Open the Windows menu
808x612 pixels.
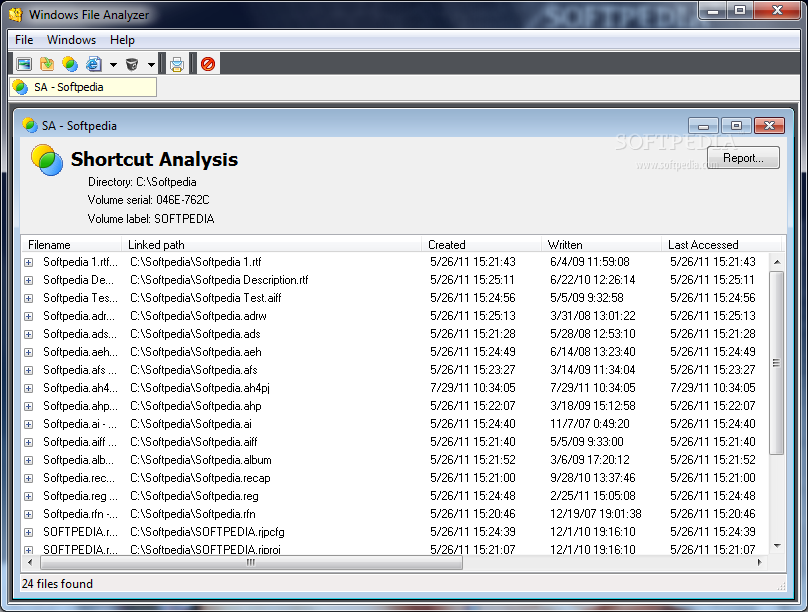(71, 40)
